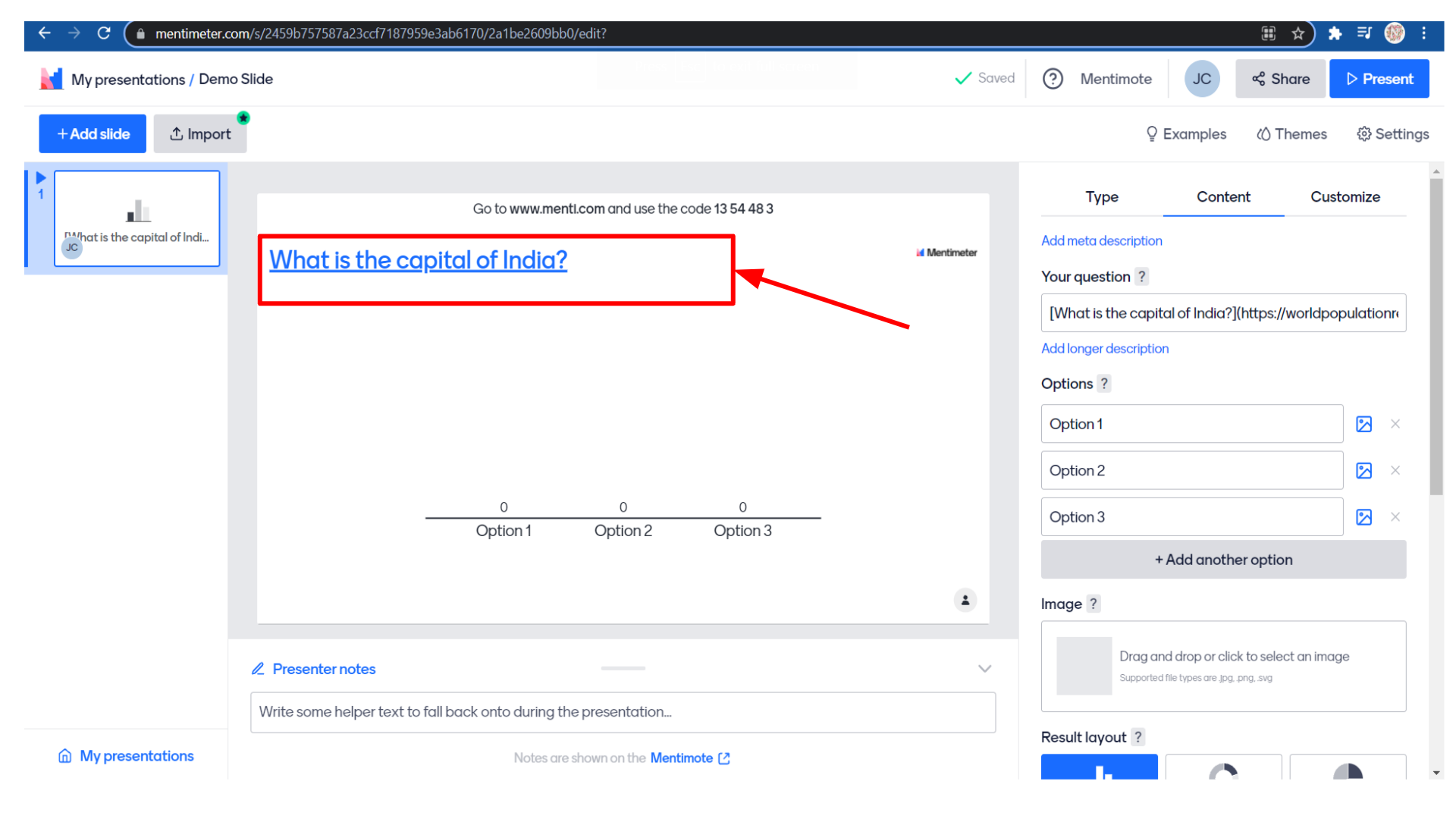1456x819 pixels.
Task: Open Chrome three-dot menu
Action: 1424,33
